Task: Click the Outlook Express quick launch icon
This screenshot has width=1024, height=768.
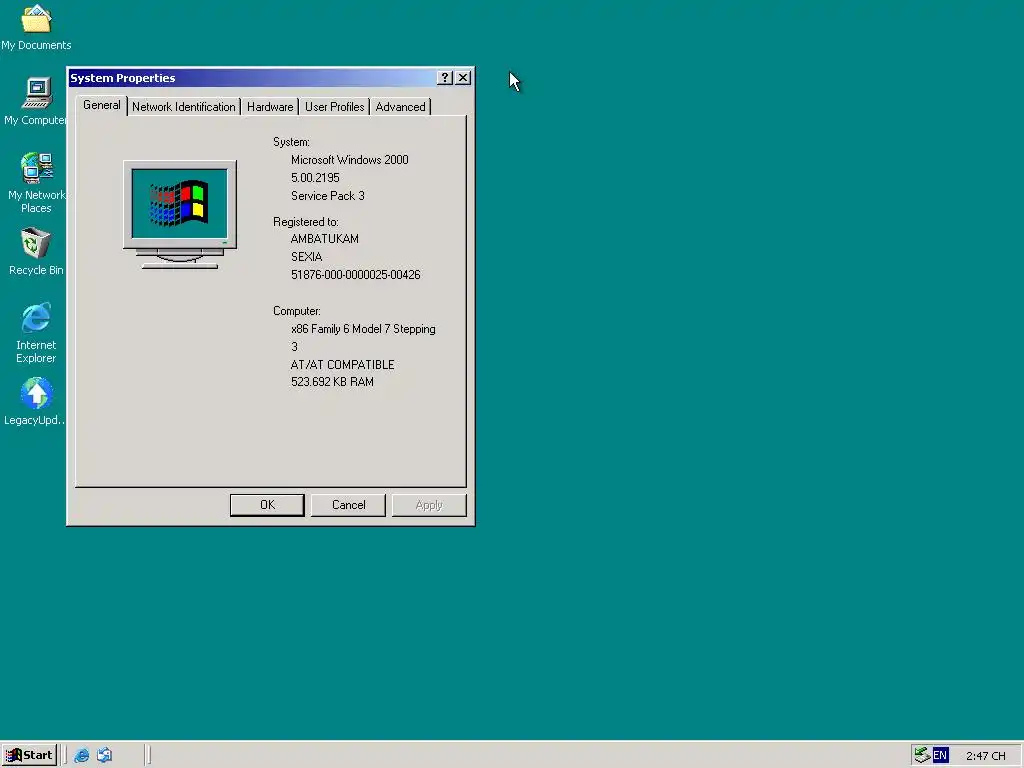Action: (104, 755)
